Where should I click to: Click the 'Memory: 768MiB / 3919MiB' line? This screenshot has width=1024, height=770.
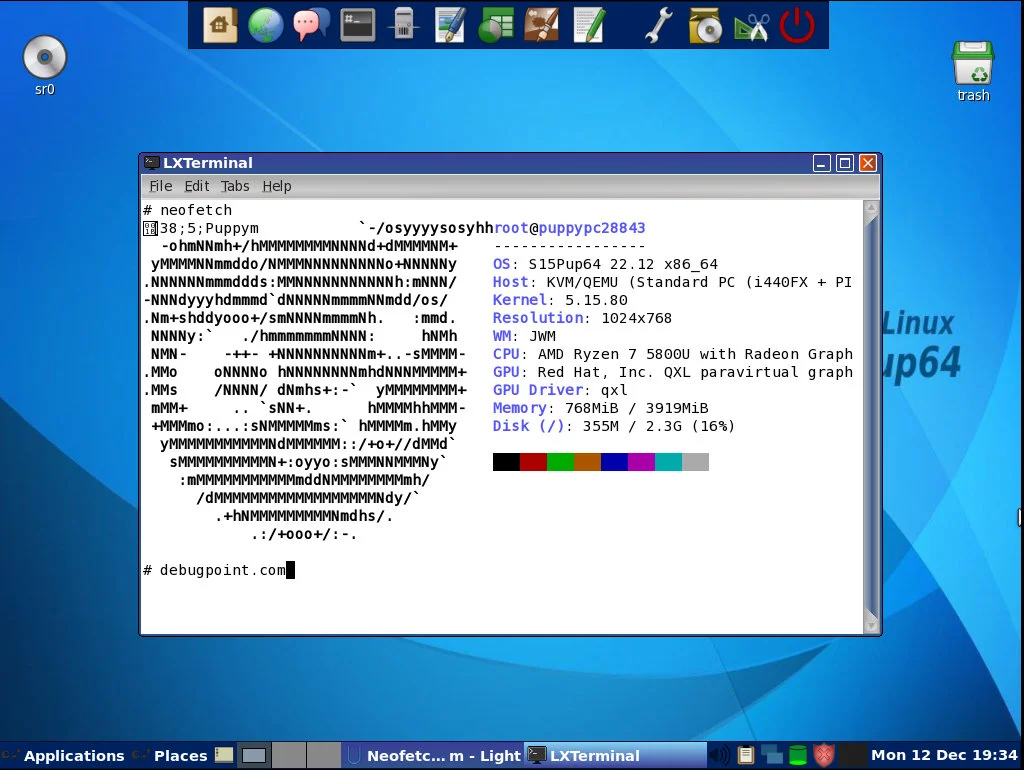601,408
